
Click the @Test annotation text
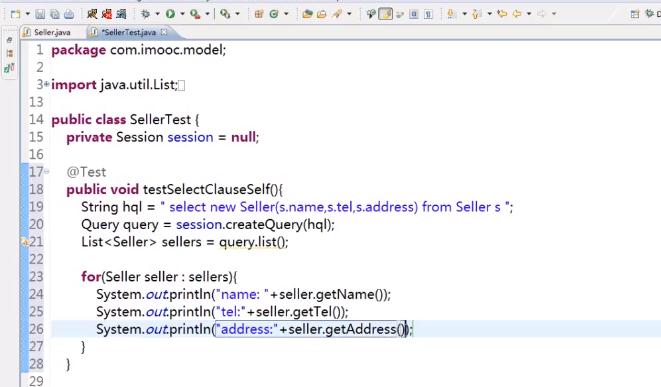(x=86, y=172)
